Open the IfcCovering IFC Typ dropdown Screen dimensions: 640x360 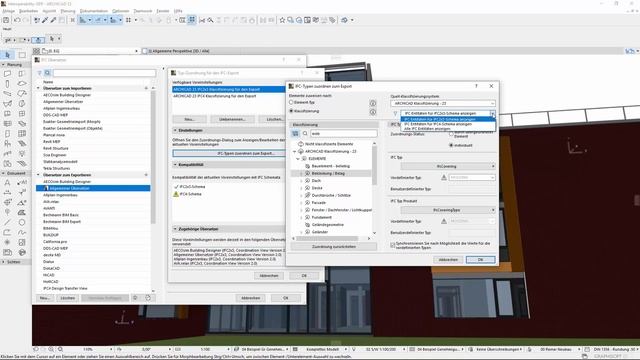[448, 166]
